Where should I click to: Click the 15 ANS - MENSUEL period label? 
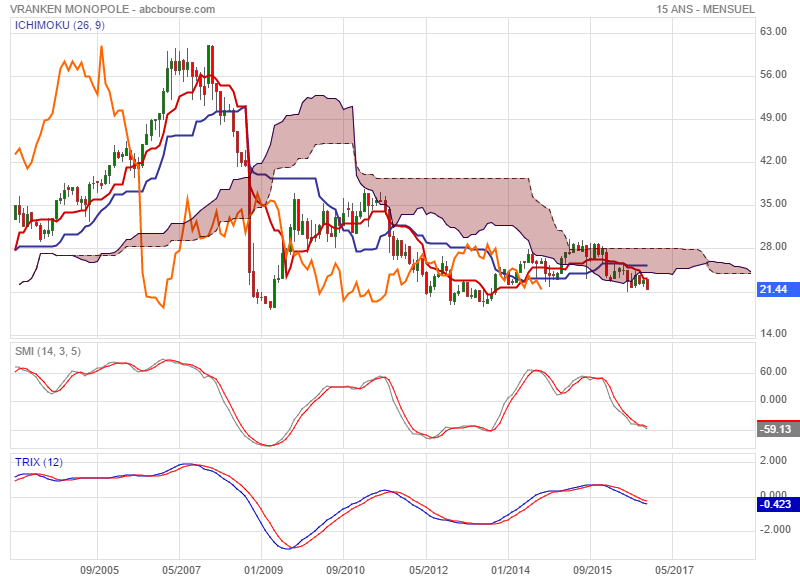(705, 9)
